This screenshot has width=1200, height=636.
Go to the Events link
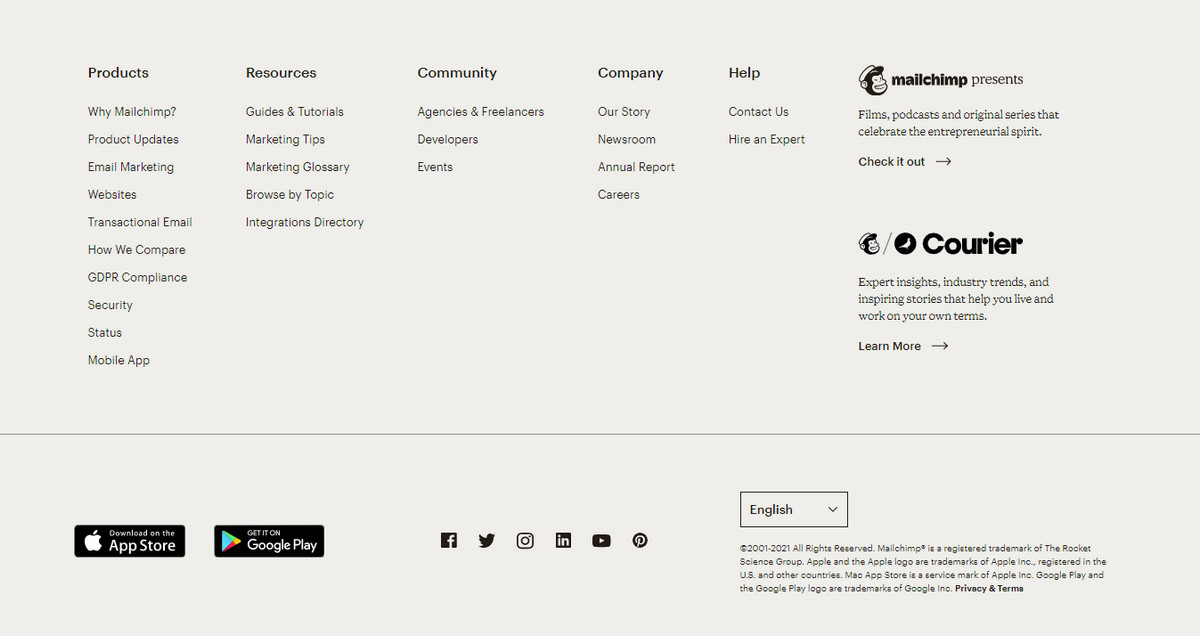pos(435,167)
